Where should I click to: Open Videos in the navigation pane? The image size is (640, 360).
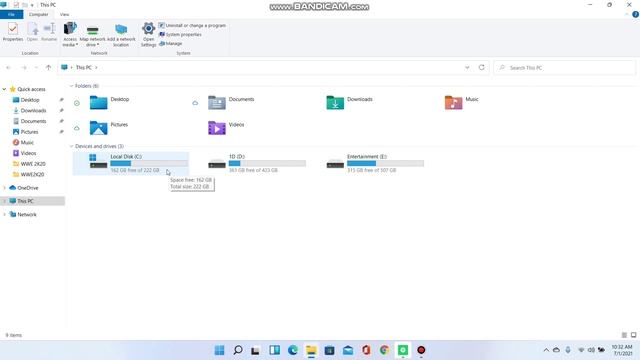28,153
